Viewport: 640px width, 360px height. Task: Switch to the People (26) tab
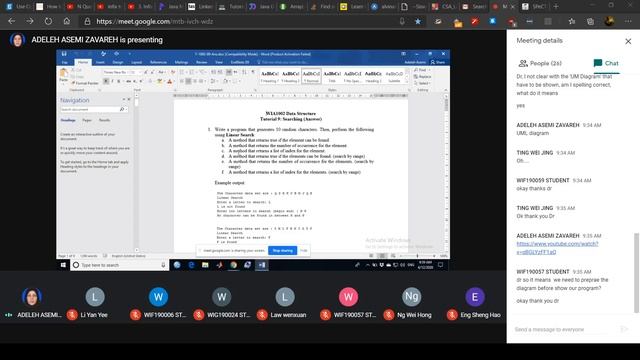coord(540,63)
